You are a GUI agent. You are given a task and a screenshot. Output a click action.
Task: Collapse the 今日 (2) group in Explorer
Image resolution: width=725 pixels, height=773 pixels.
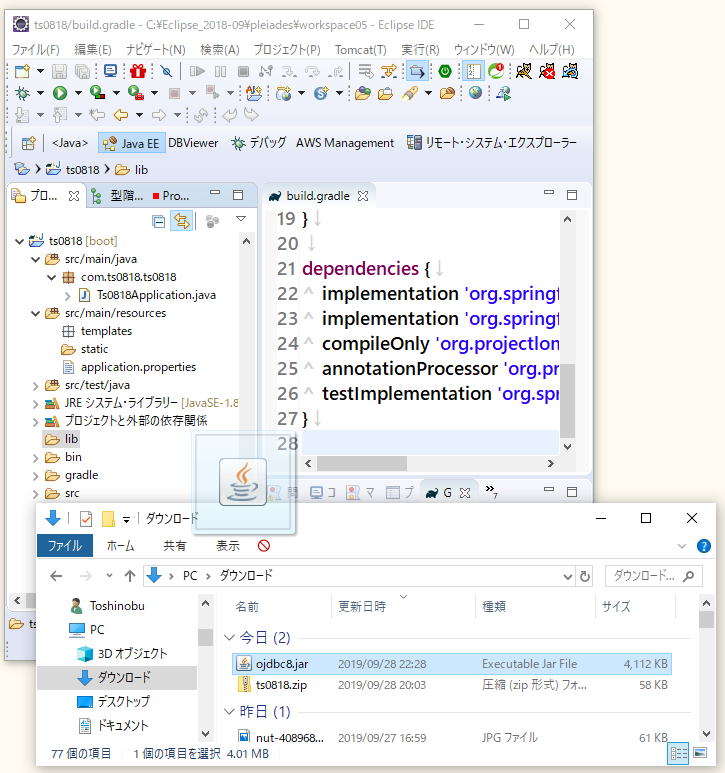pyautogui.click(x=229, y=637)
